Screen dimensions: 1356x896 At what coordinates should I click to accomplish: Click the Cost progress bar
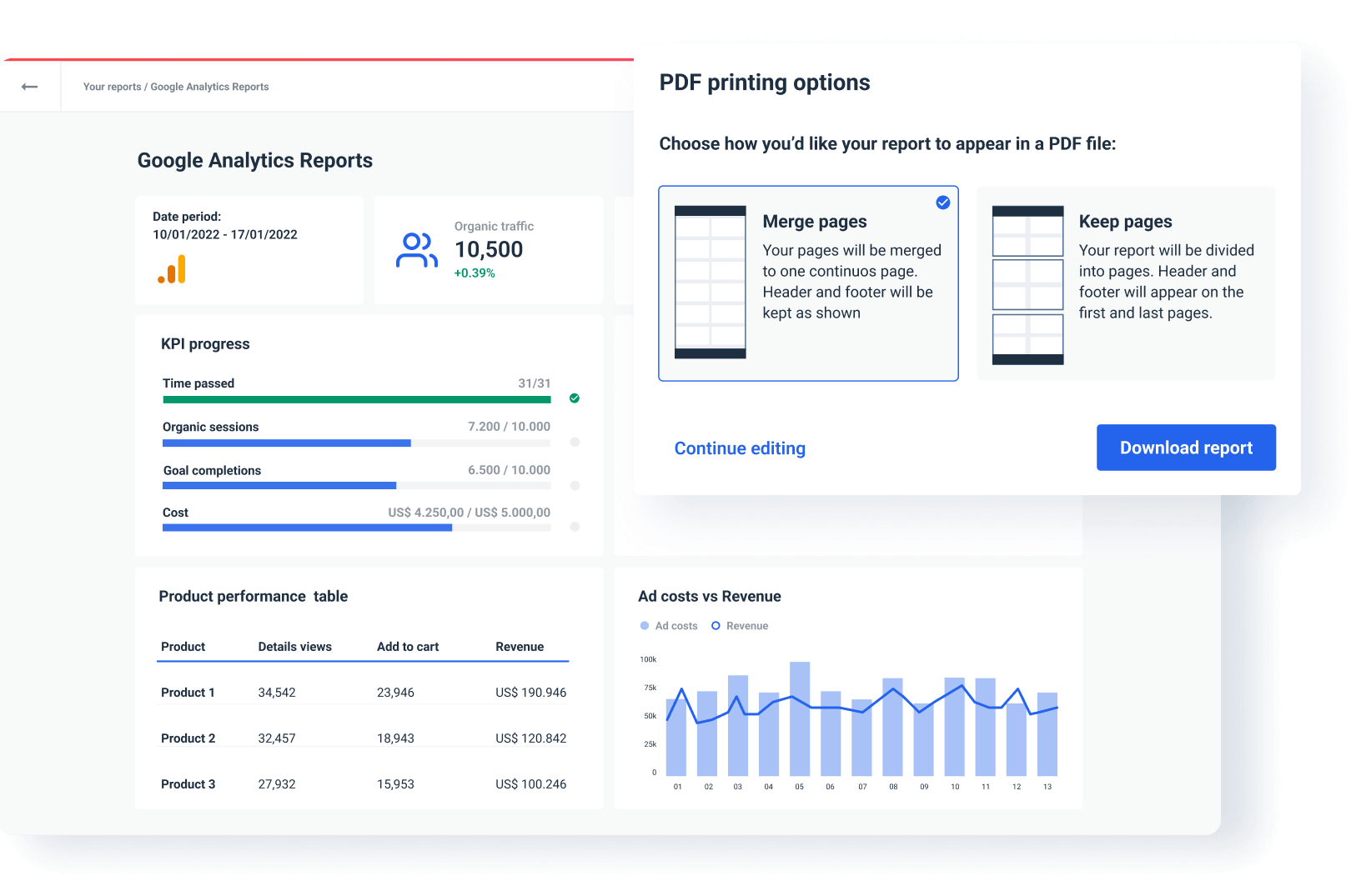pos(357,528)
